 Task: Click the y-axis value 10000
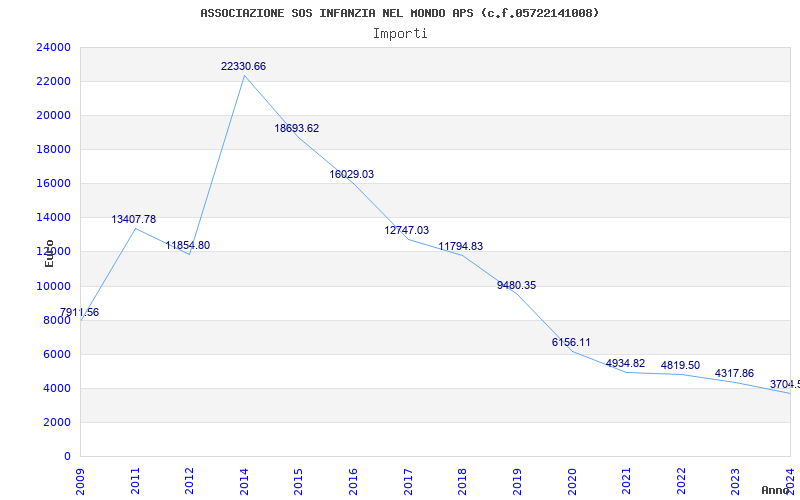point(53,286)
